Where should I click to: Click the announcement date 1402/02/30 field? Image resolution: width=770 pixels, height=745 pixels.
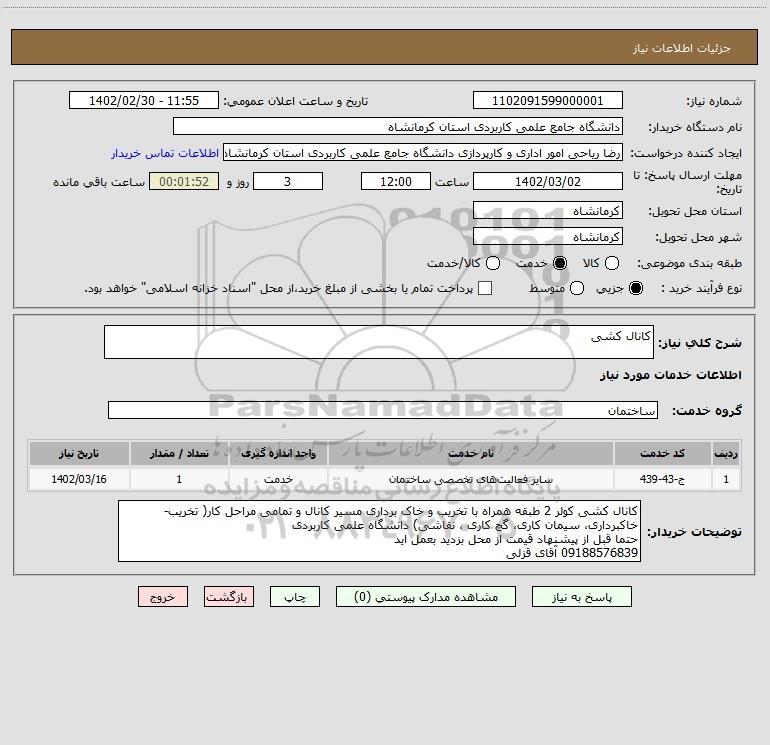[x=144, y=101]
